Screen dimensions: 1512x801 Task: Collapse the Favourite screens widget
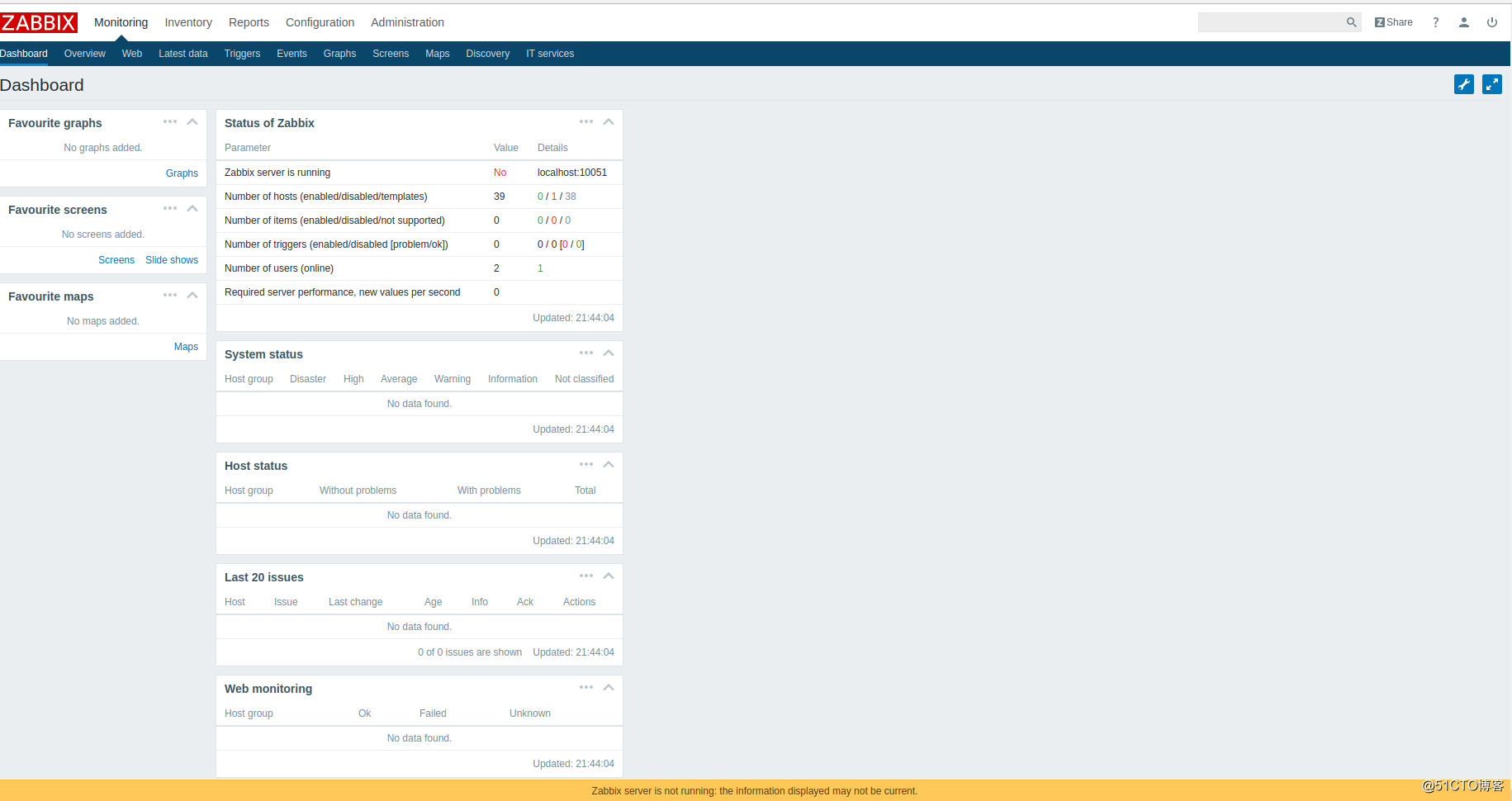(192, 208)
